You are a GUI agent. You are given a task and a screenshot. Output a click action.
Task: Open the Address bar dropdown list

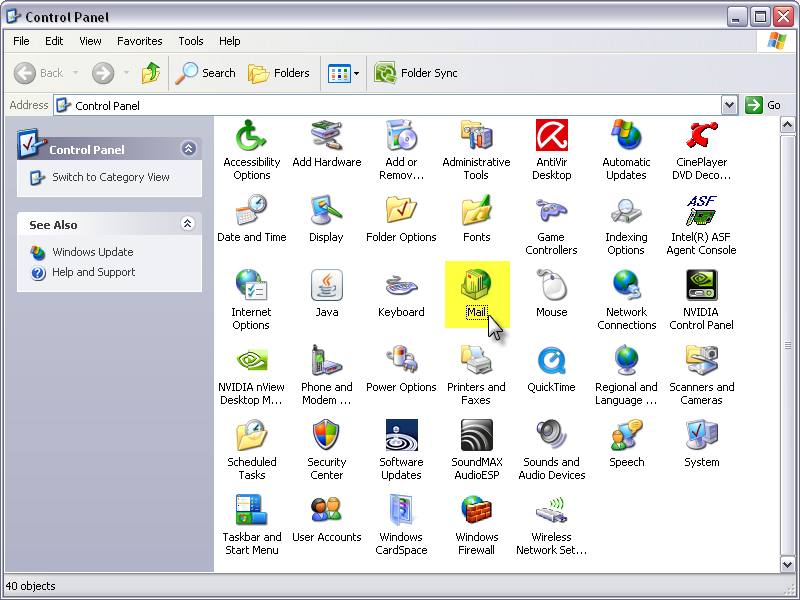click(729, 105)
